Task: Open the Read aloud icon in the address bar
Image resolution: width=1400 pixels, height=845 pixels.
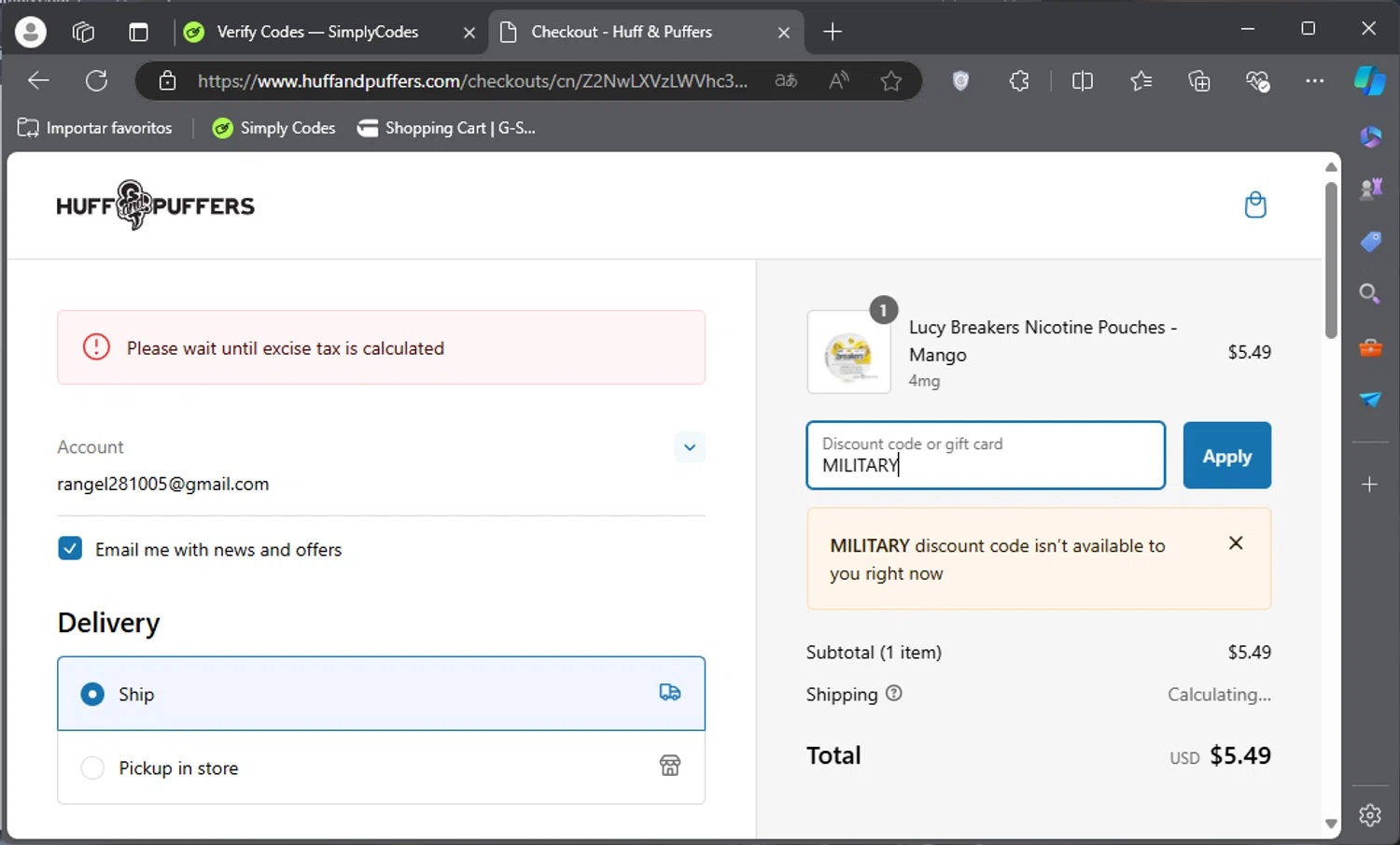Action: tap(838, 81)
